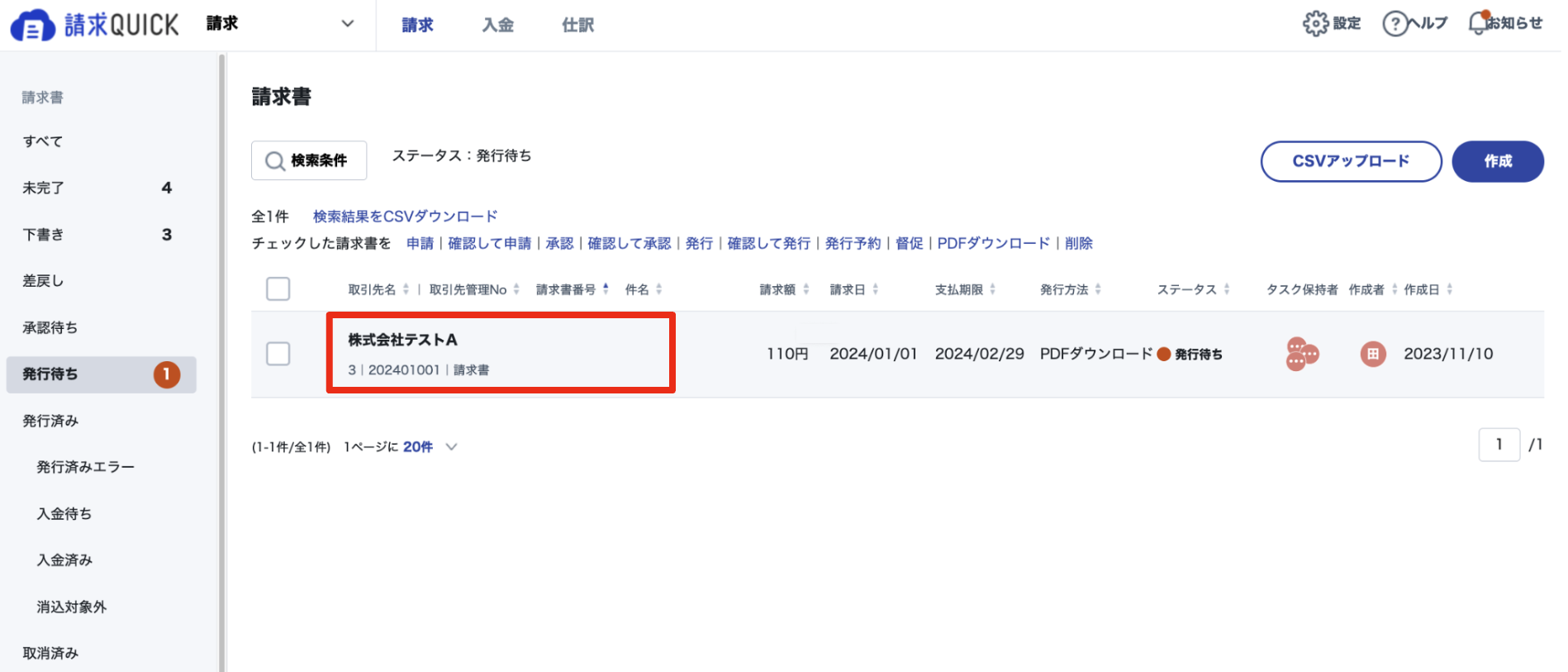The image size is (1568, 672).
Task: Click the 田 creator avatar icon
Action: (x=1373, y=354)
